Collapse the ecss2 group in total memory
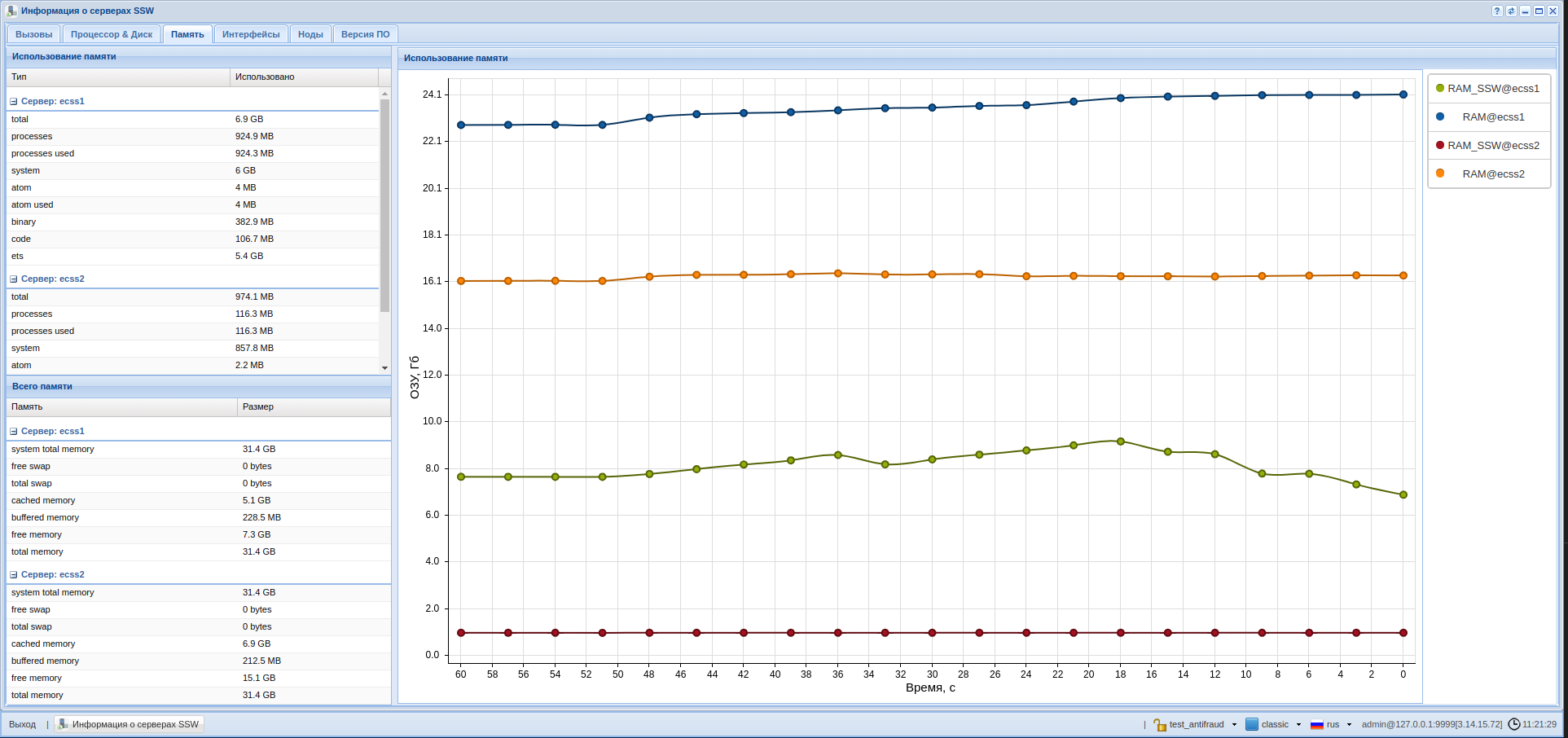Screen dimensions: 1568x738 pos(14,575)
